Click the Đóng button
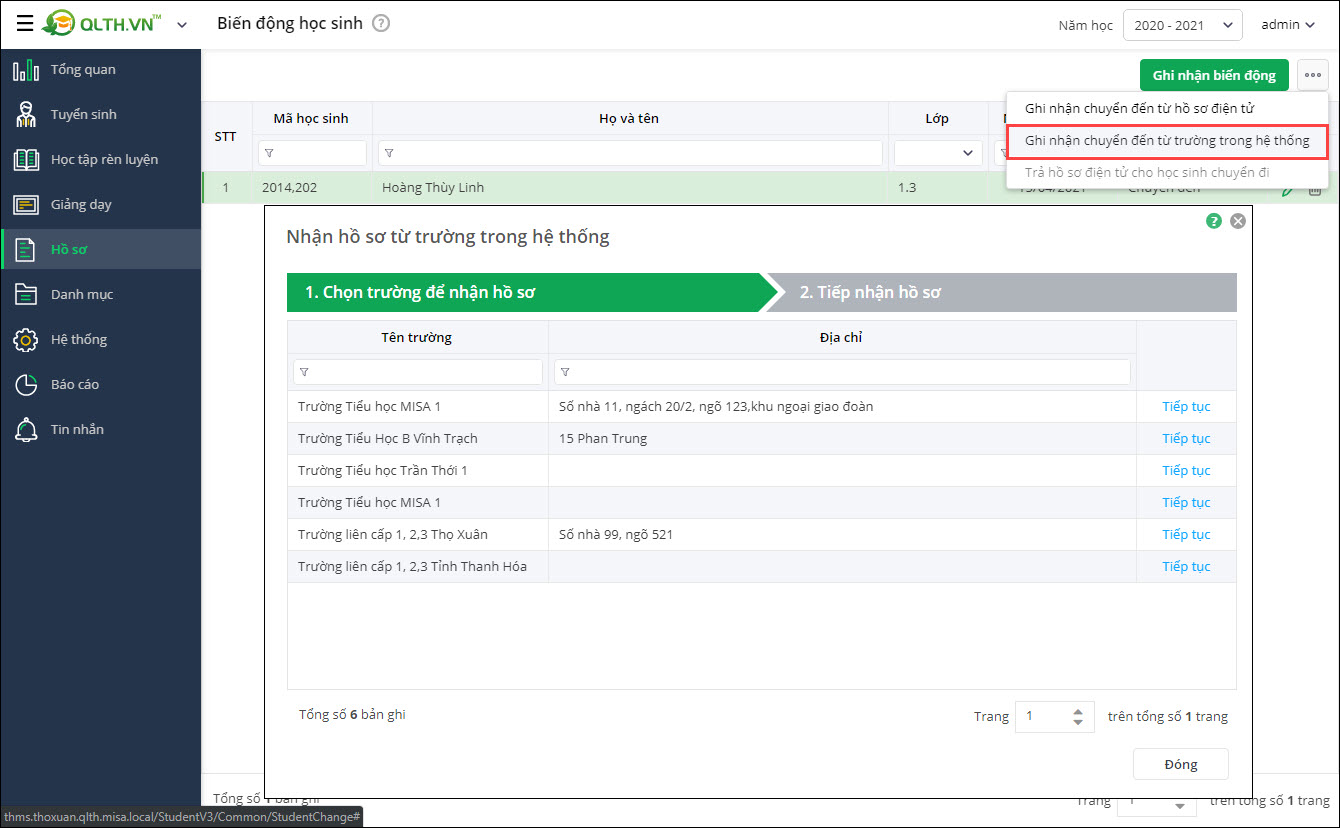This screenshot has width=1340, height=828. pos(1181,764)
